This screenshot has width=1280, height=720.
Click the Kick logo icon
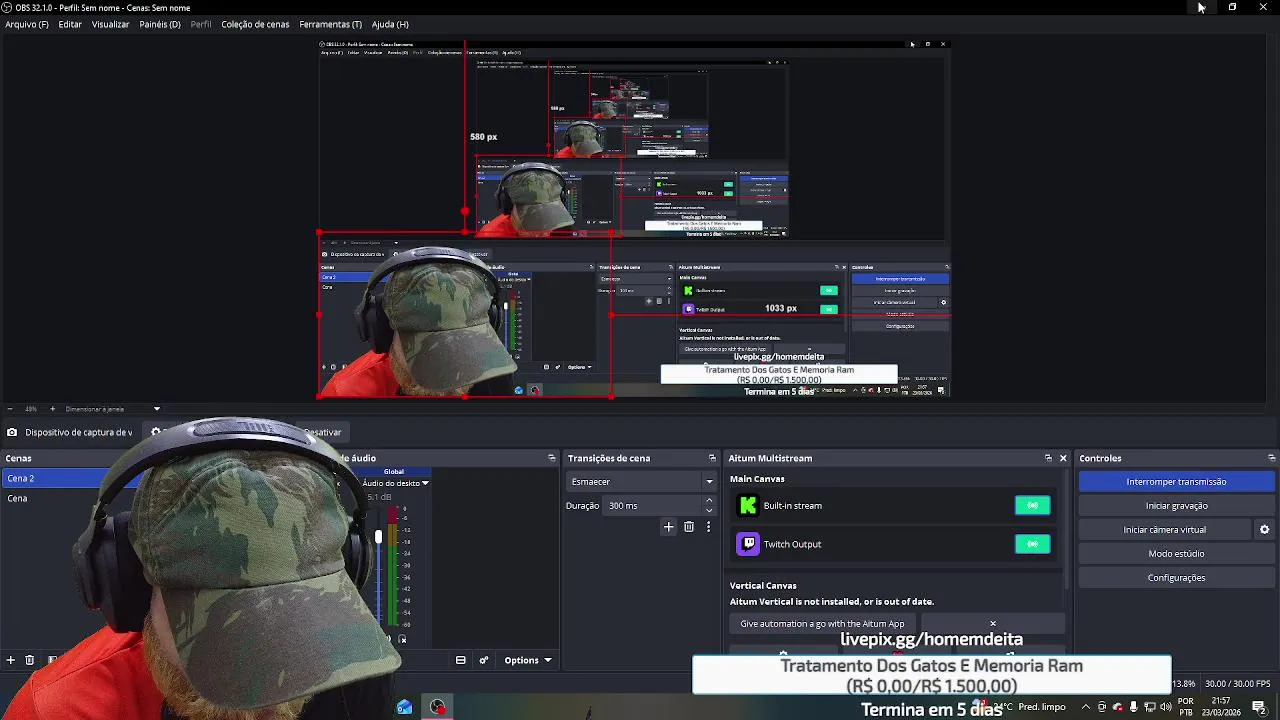point(748,506)
